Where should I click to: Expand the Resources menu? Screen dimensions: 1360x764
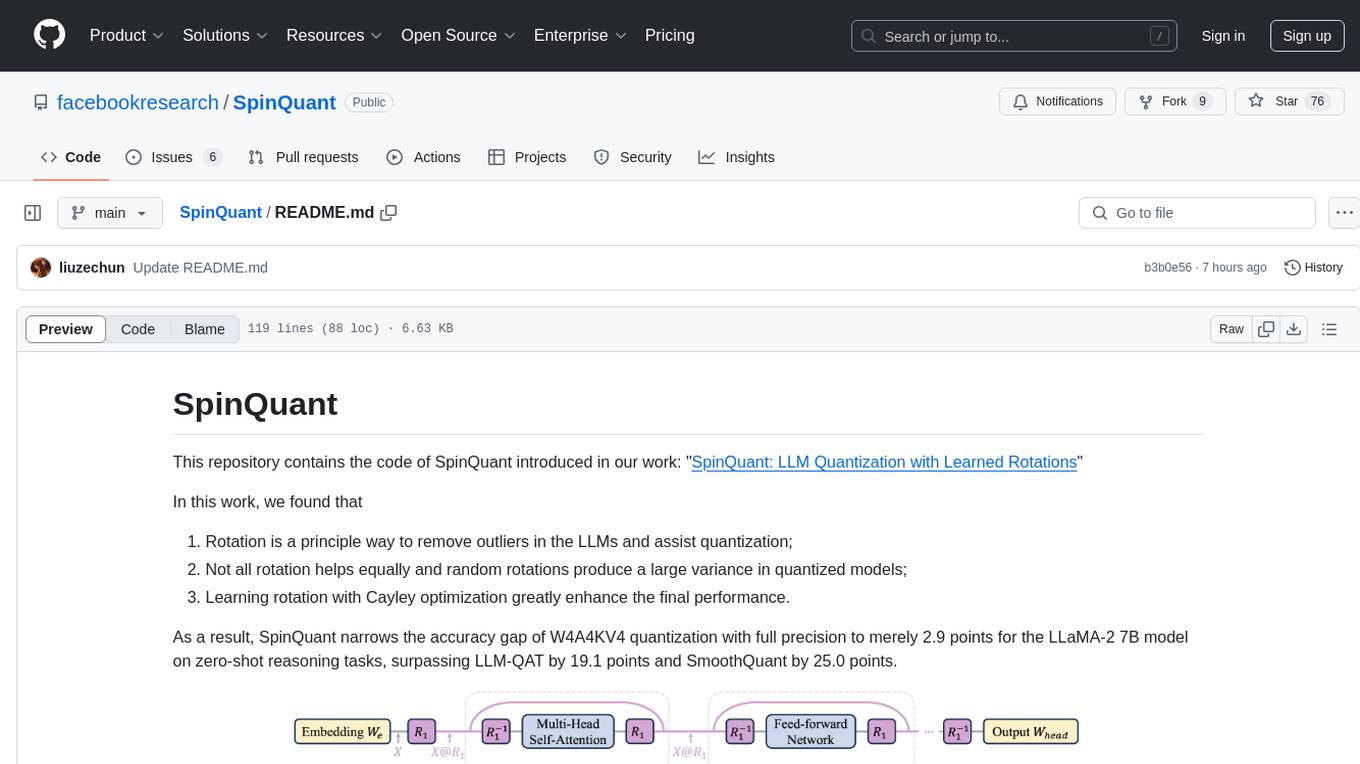coord(334,35)
